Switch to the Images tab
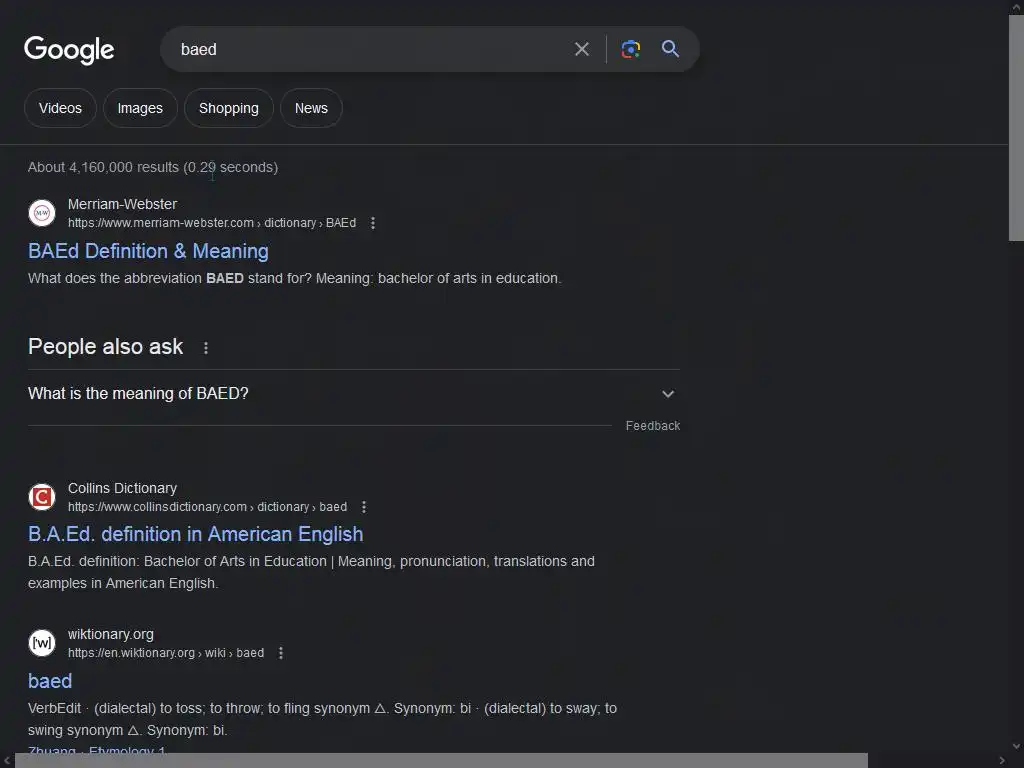Image resolution: width=1024 pixels, height=768 pixels. (x=140, y=108)
